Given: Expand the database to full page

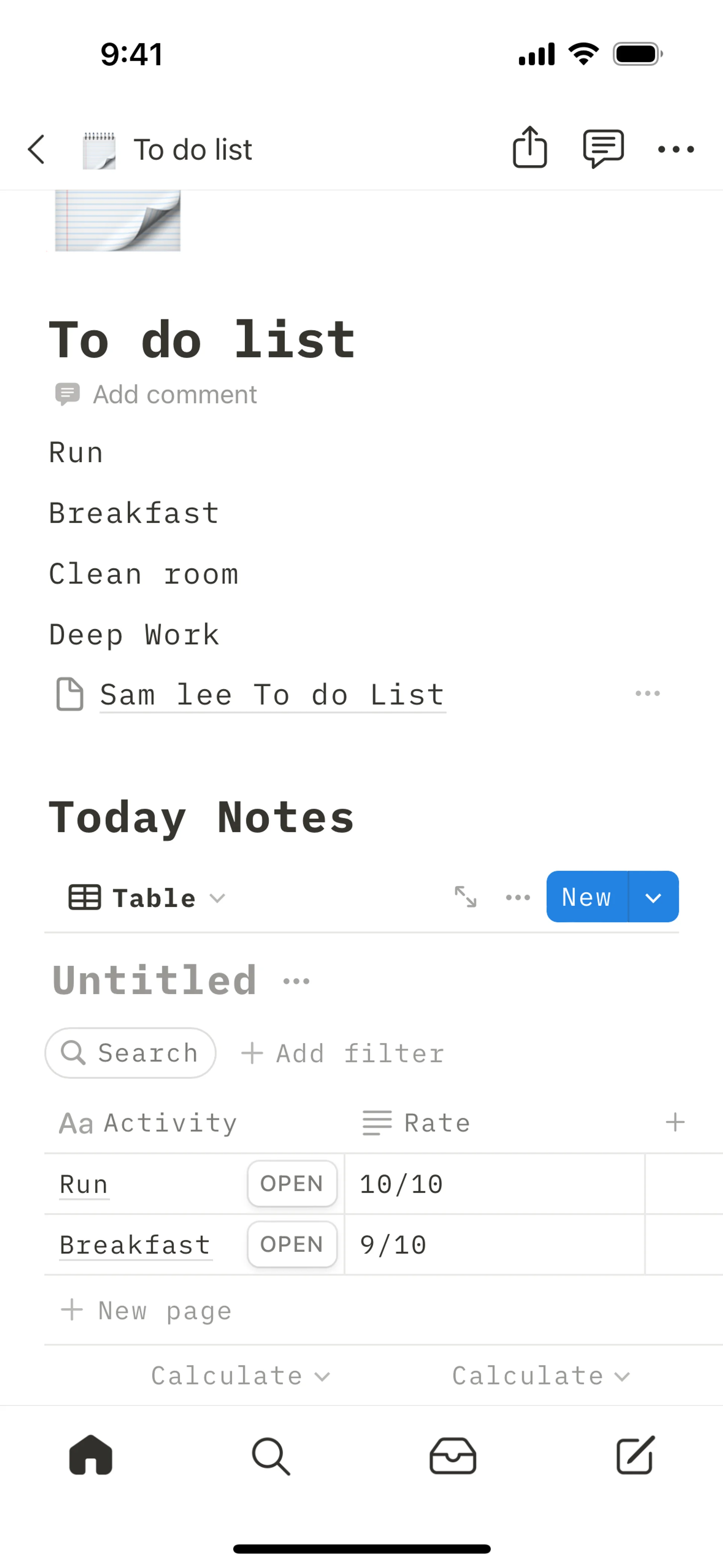Looking at the screenshot, I should click(x=465, y=897).
